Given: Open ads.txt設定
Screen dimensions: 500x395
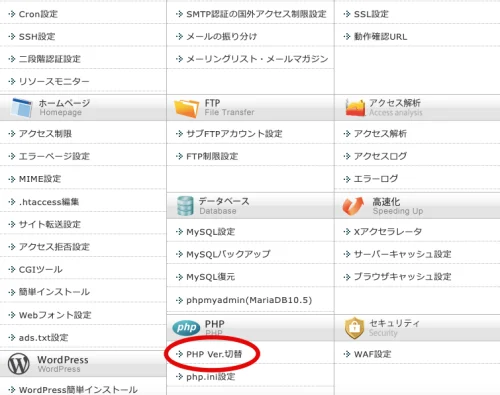Looking at the screenshot, I should click(43, 338).
